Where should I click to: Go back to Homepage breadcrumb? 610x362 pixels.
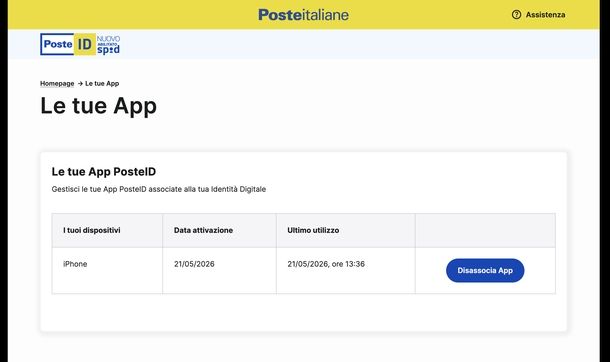coord(57,83)
